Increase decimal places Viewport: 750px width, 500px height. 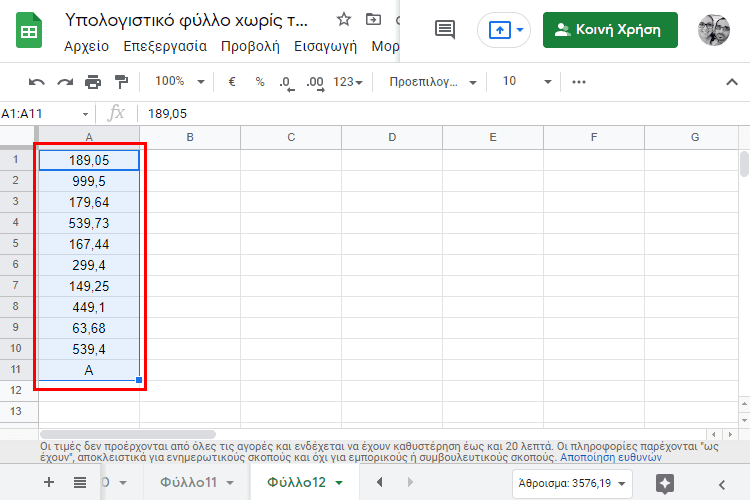tap(315, 83)
